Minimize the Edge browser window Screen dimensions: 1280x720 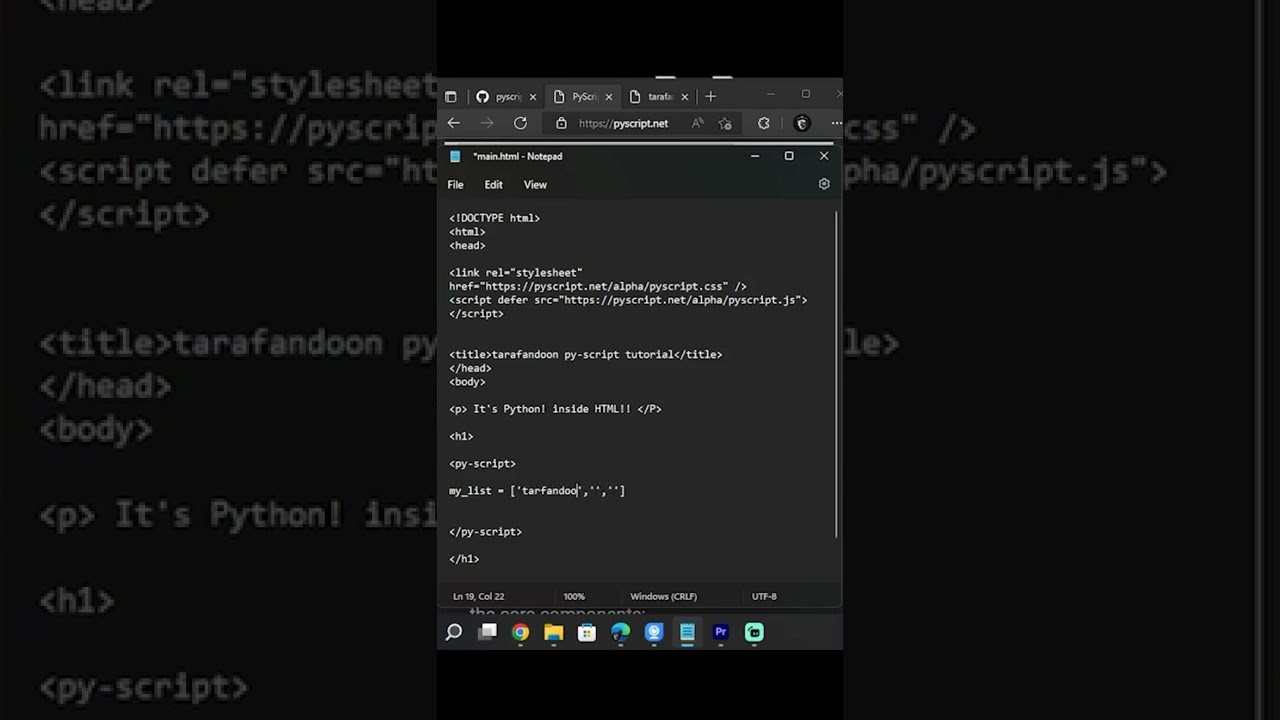point(770,94)
